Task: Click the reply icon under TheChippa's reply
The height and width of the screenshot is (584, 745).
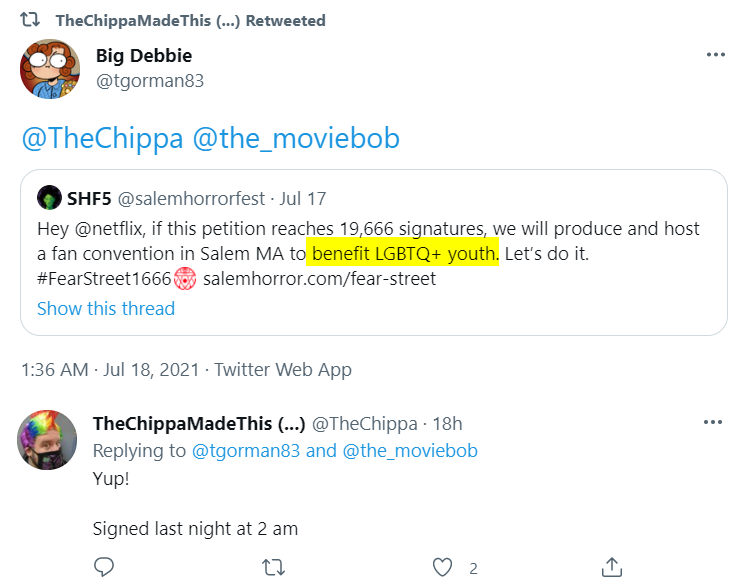Action: (104, 567)
